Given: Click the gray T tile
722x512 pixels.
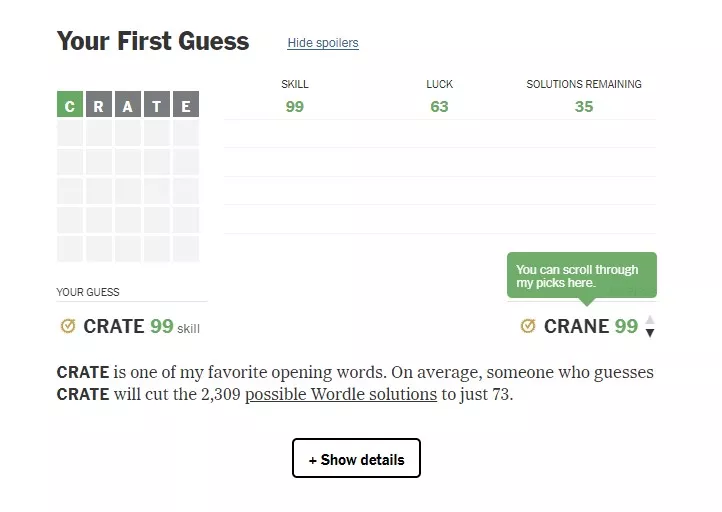Looking at the screenshot, I should [x=157, y=105].
